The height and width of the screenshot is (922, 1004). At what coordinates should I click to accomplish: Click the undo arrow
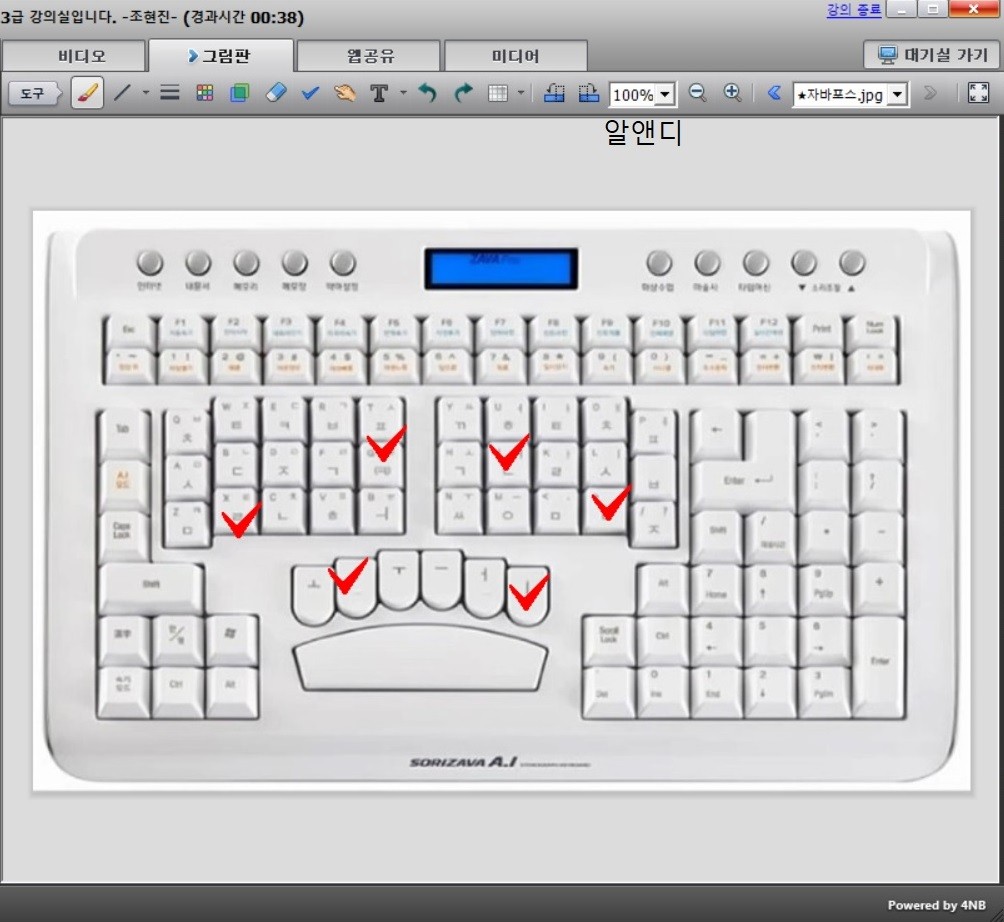point(428,93)
